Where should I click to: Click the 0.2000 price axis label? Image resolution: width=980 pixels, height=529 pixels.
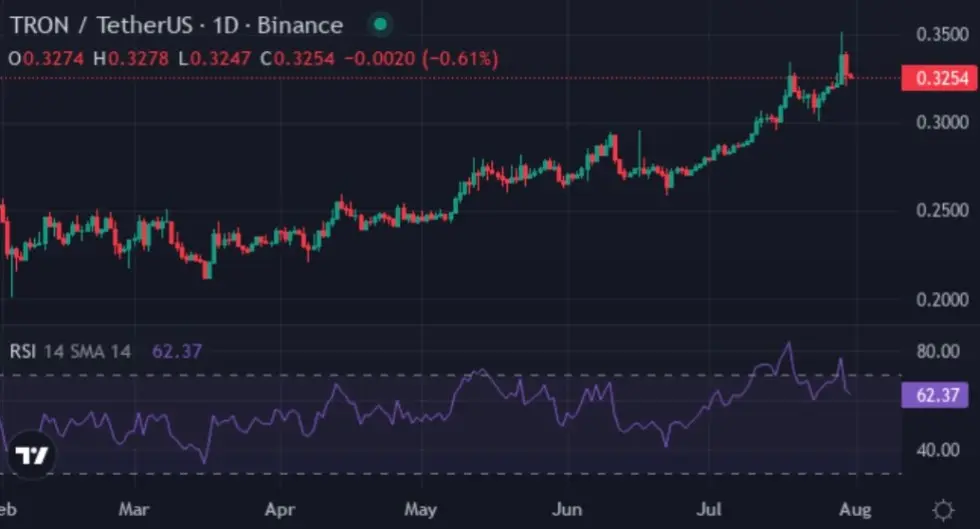click(942, 300)
